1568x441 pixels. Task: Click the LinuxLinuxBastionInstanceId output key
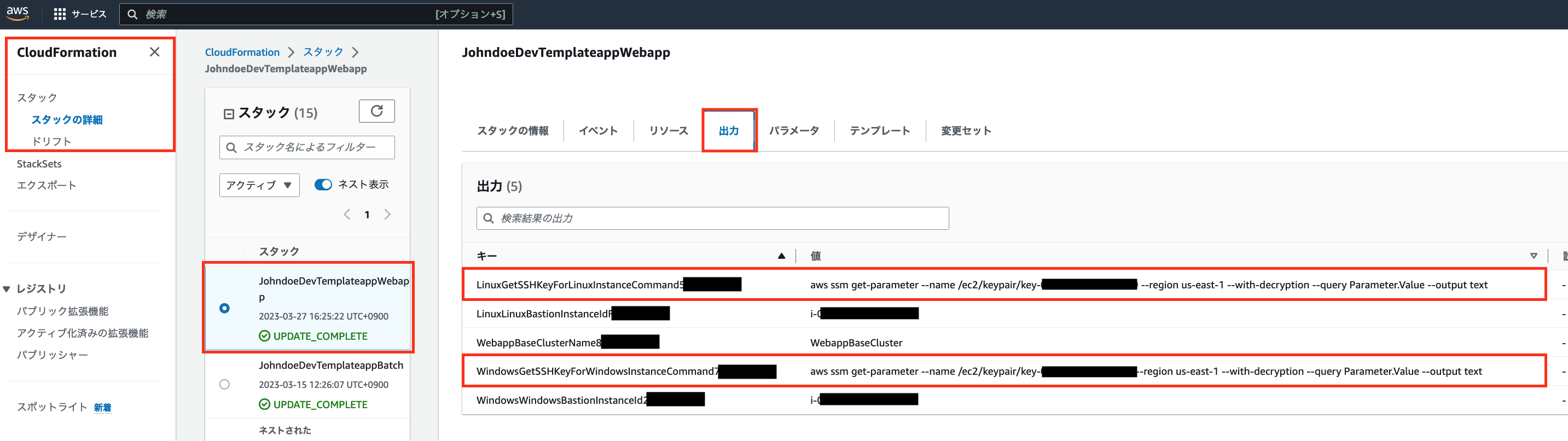pyautogui.click(x=544, y=314)
